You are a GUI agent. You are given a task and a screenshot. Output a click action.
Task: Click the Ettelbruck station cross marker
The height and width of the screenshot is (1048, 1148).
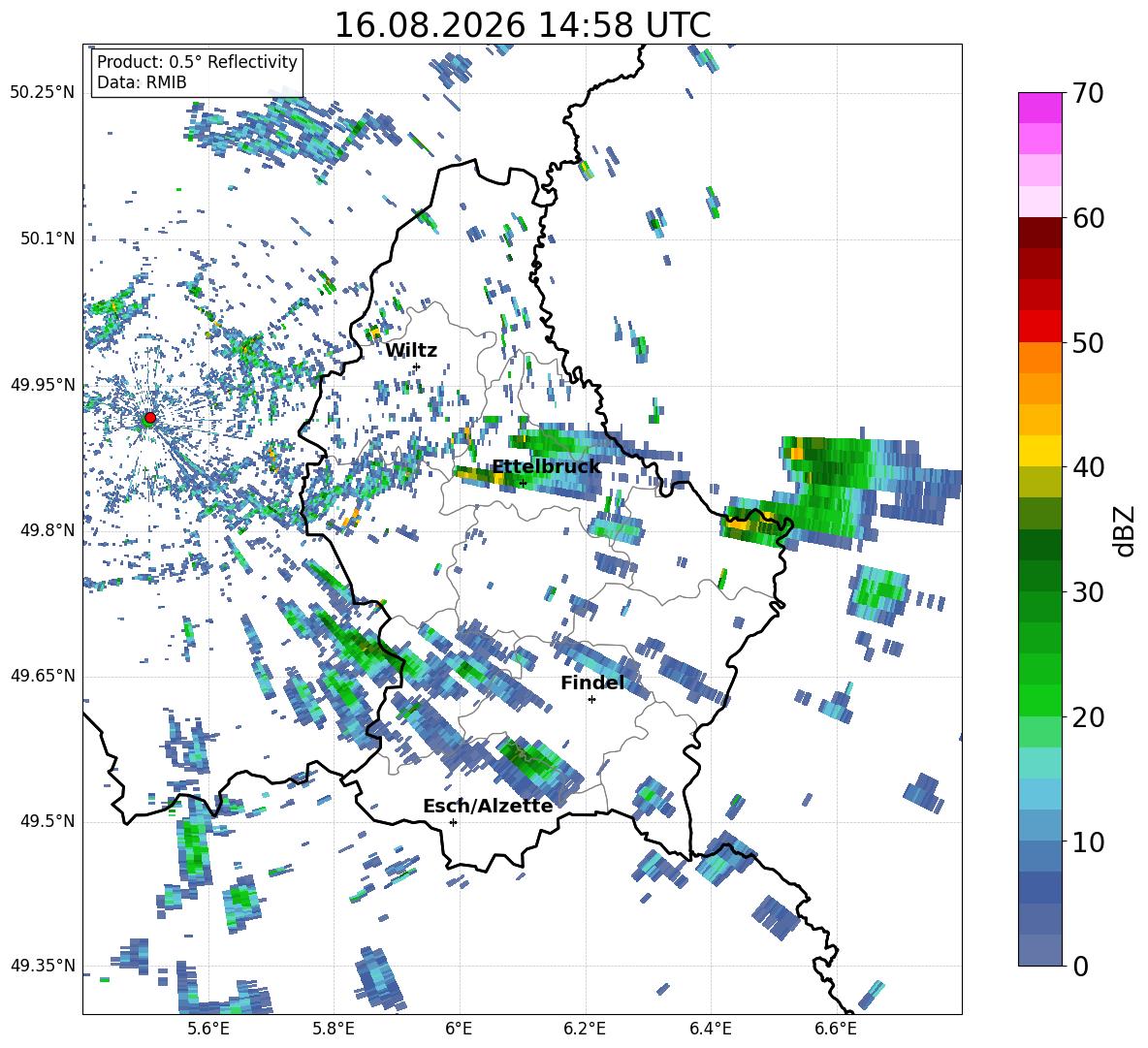(x=523, y=483)
